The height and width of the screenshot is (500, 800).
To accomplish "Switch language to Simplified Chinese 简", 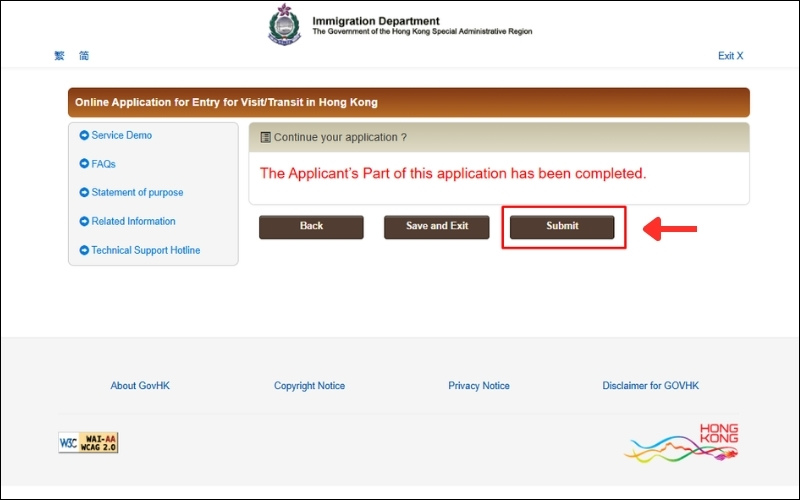I will click(84, 56).
